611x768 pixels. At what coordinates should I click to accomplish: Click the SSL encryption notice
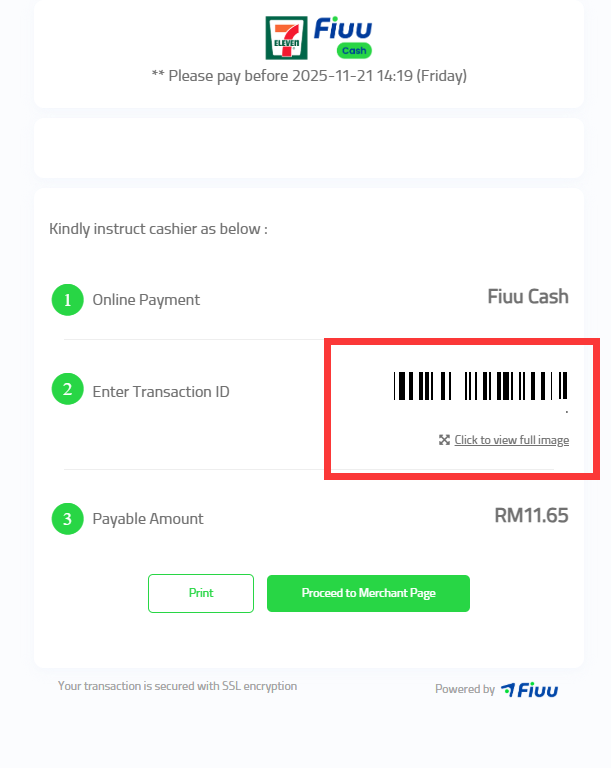pos(177,686)
